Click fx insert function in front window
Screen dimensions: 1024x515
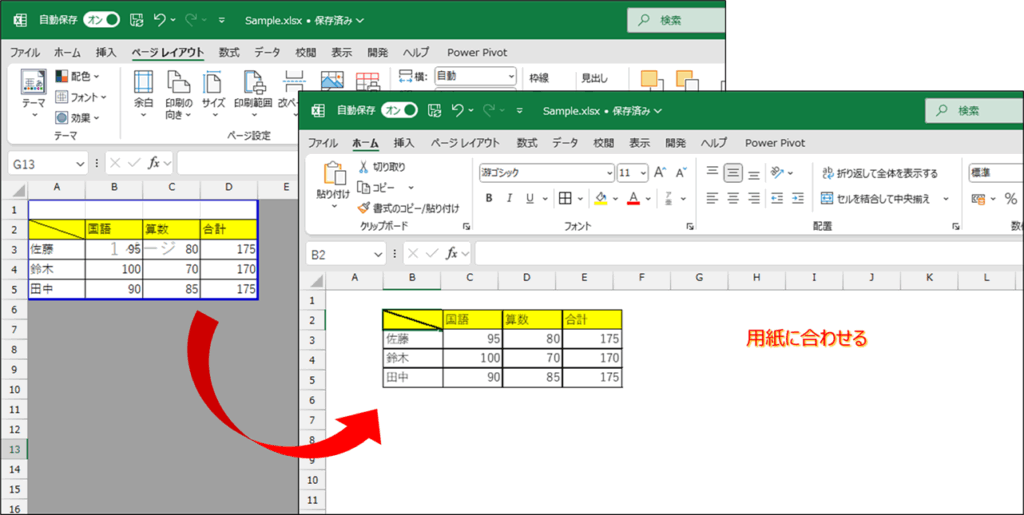(451, 253)
